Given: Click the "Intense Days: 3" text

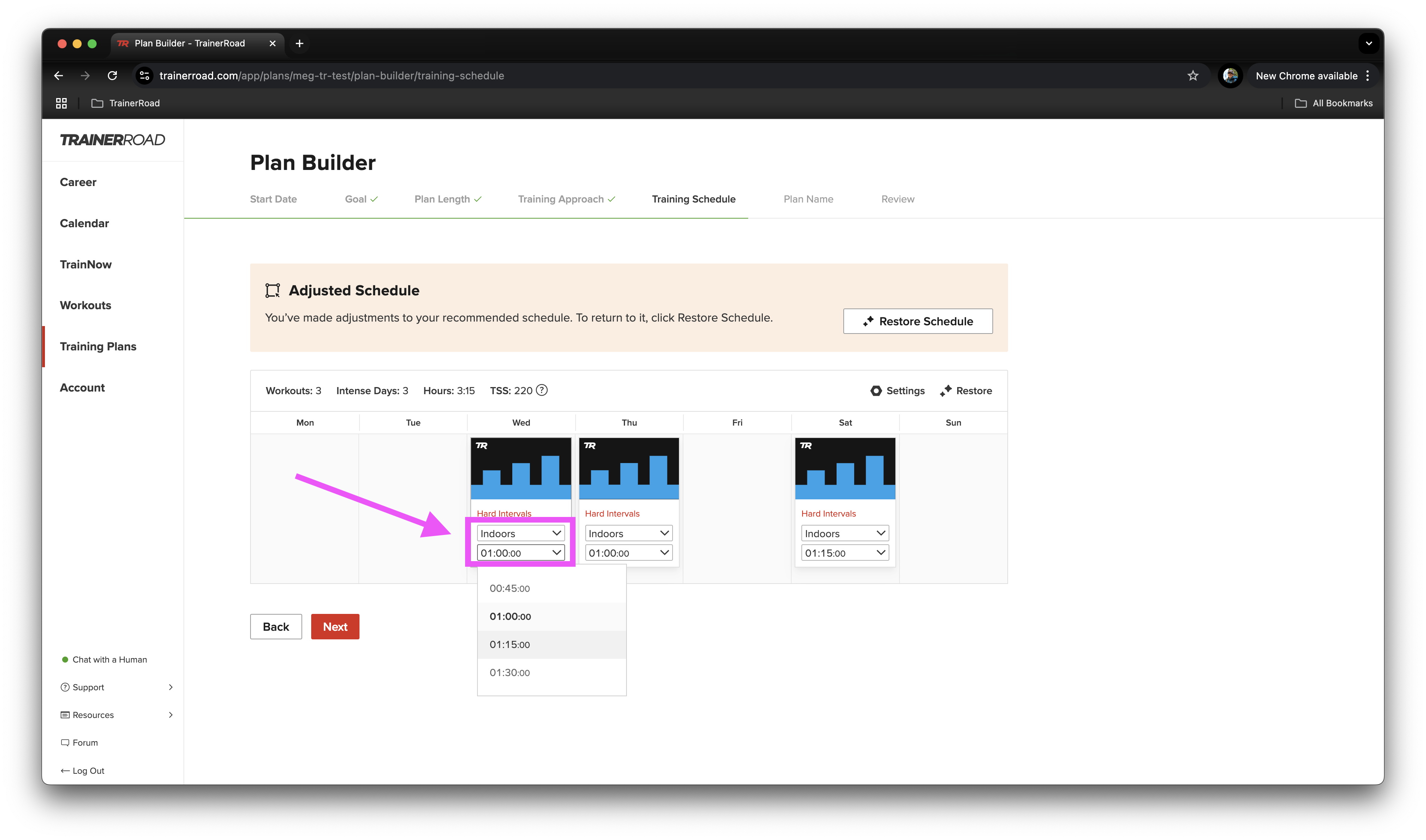Looking at the screenshot, I should [x=372, y=391].
